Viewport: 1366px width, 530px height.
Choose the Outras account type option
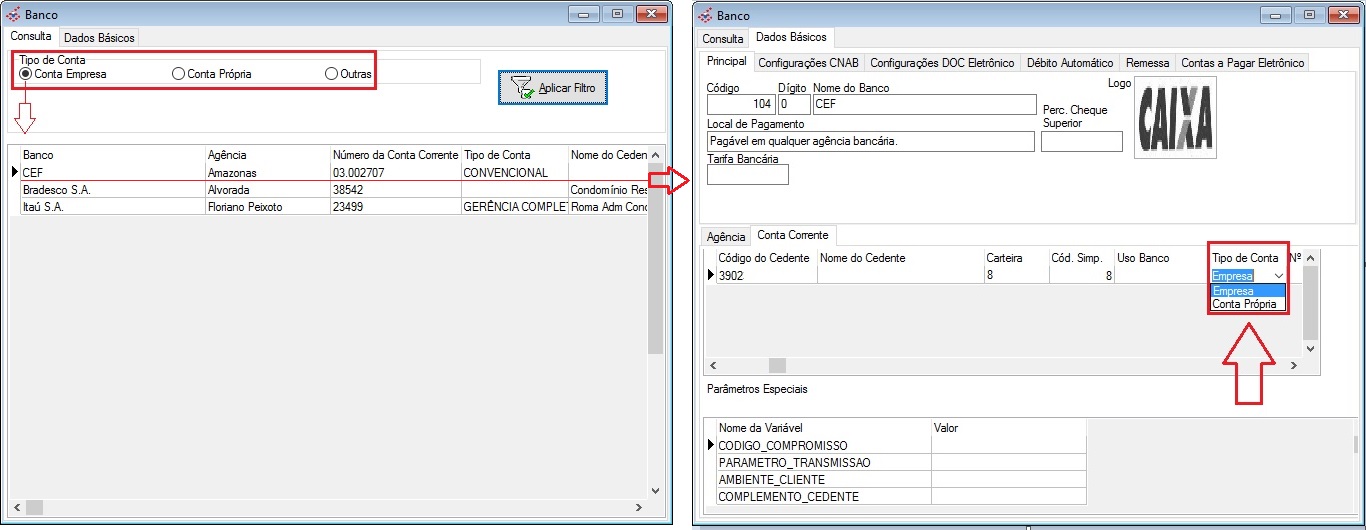coord(331,74)
